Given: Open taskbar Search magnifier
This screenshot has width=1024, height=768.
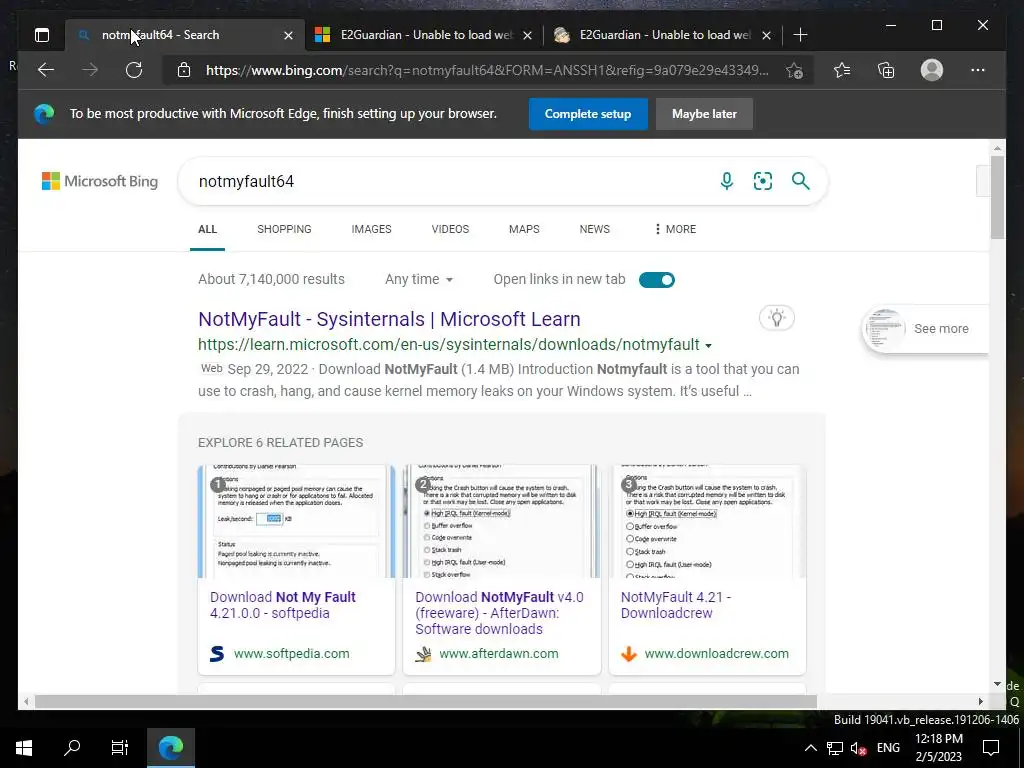Looking at the screenshot, I should 72,748.
